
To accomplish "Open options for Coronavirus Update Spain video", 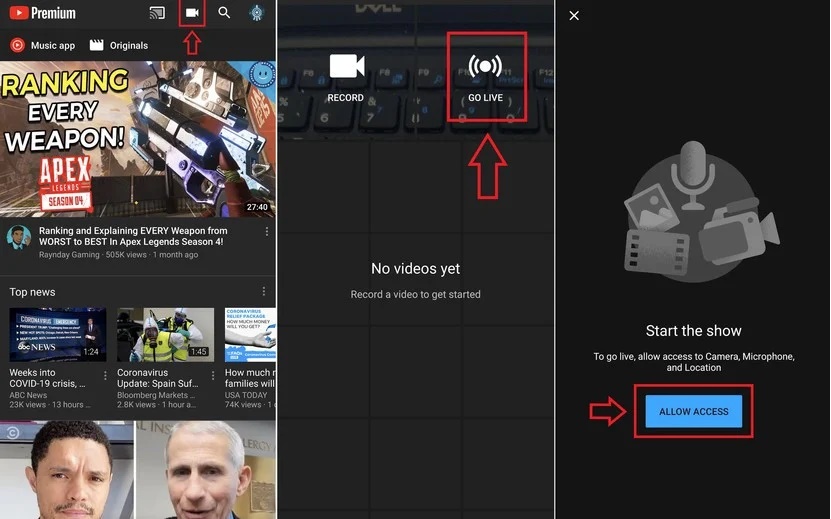I will pyautogui.click(x=213, y=375).
